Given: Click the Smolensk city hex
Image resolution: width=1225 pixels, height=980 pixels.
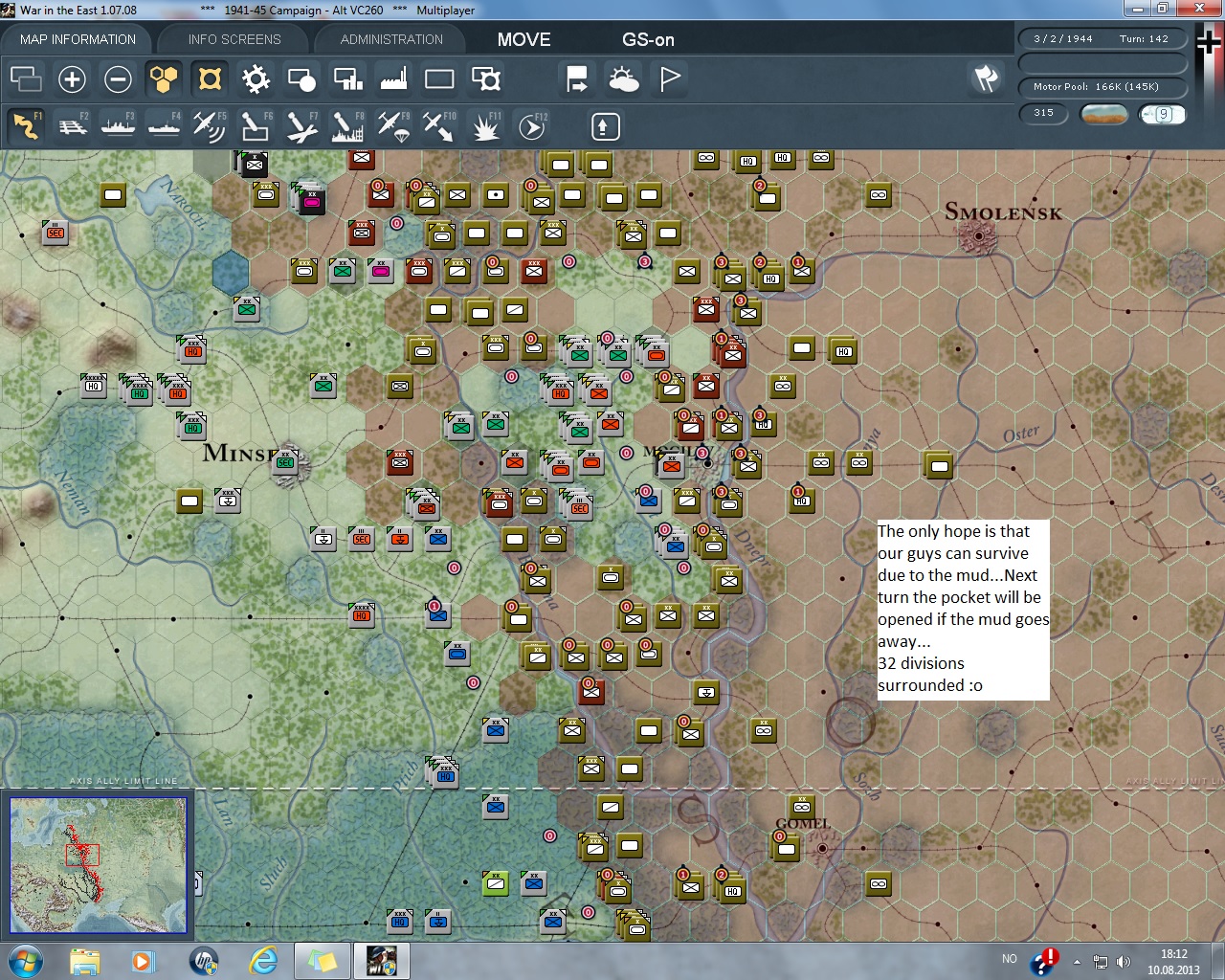Looking at the screenshot, I should pyautogui.click(x=979, y=234).
